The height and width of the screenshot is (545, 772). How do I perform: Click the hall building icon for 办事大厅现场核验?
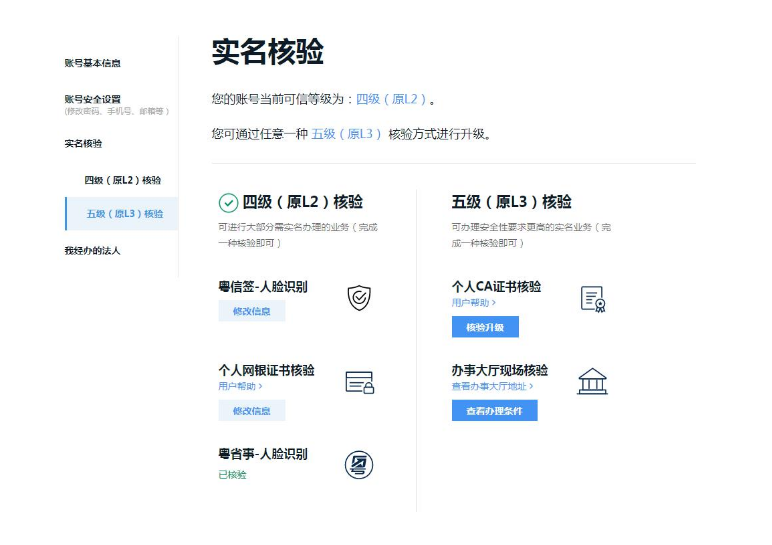click(x=592, y=382)
